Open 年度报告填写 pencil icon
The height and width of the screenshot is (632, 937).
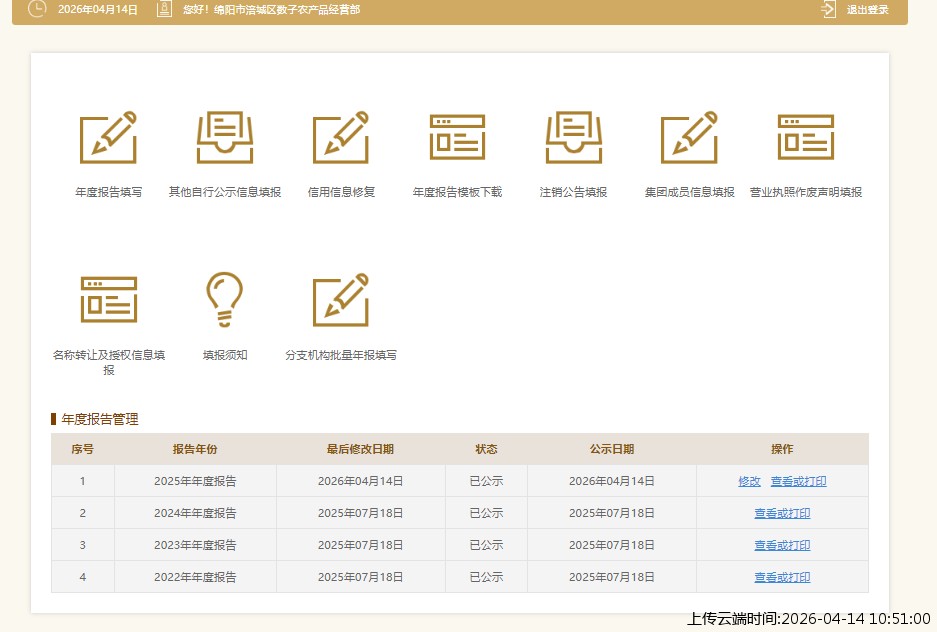[x=108, y=138]
